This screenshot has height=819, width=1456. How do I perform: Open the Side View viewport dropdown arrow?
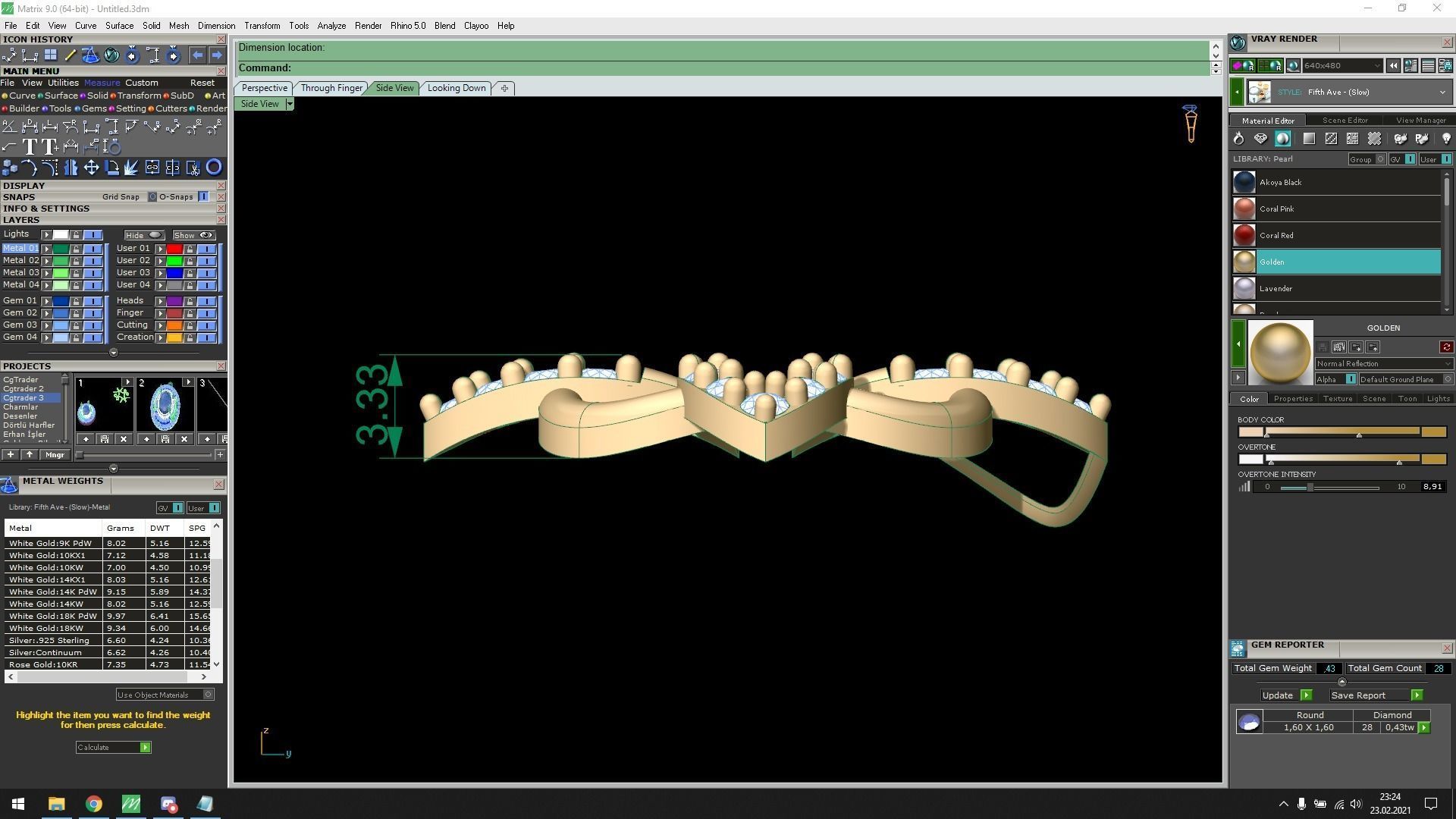pyautogui.click(x=289, y=104)
